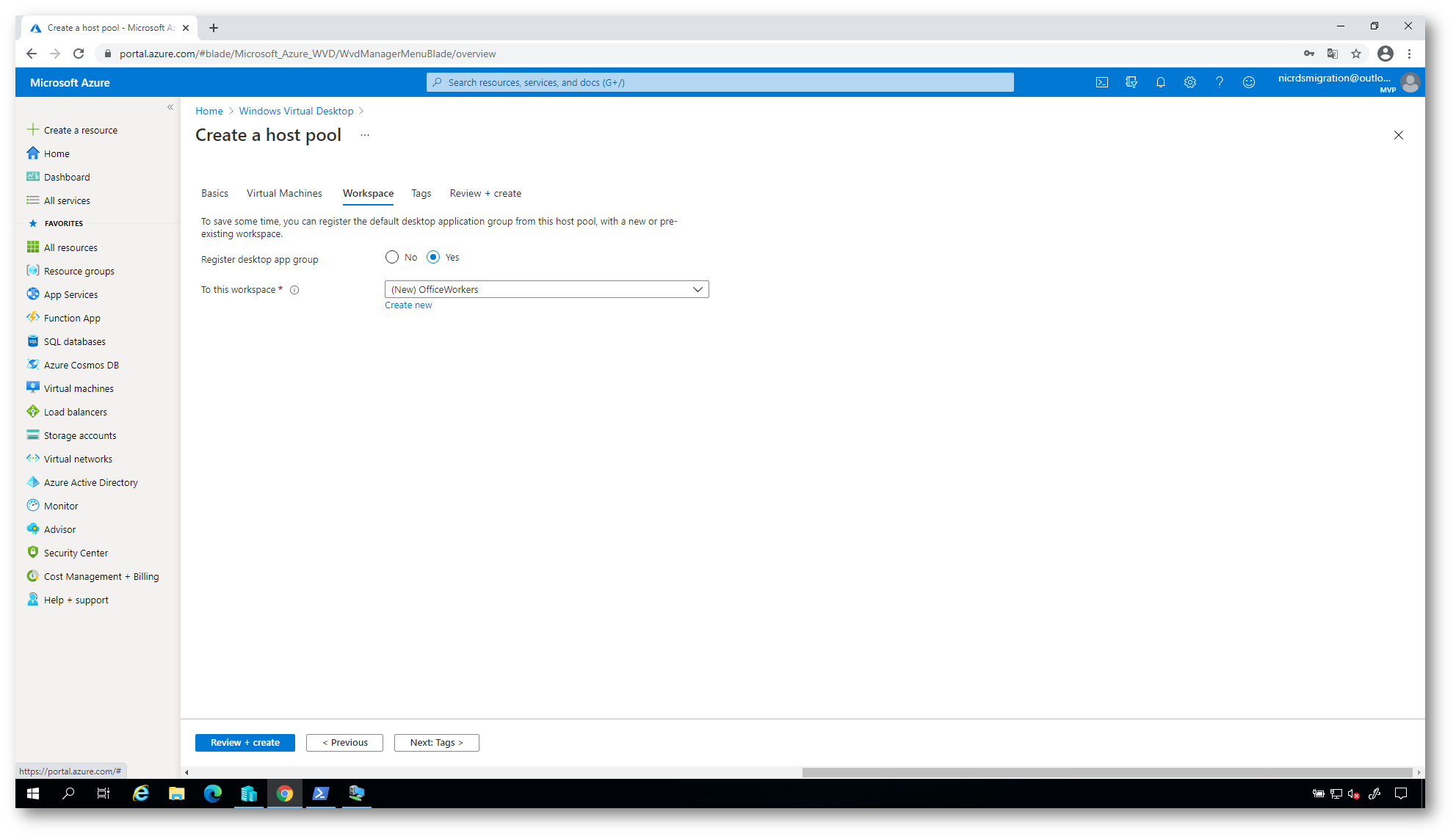
Task: Open Create a resource
Action: pyautogui.click(x=73, y=130)
